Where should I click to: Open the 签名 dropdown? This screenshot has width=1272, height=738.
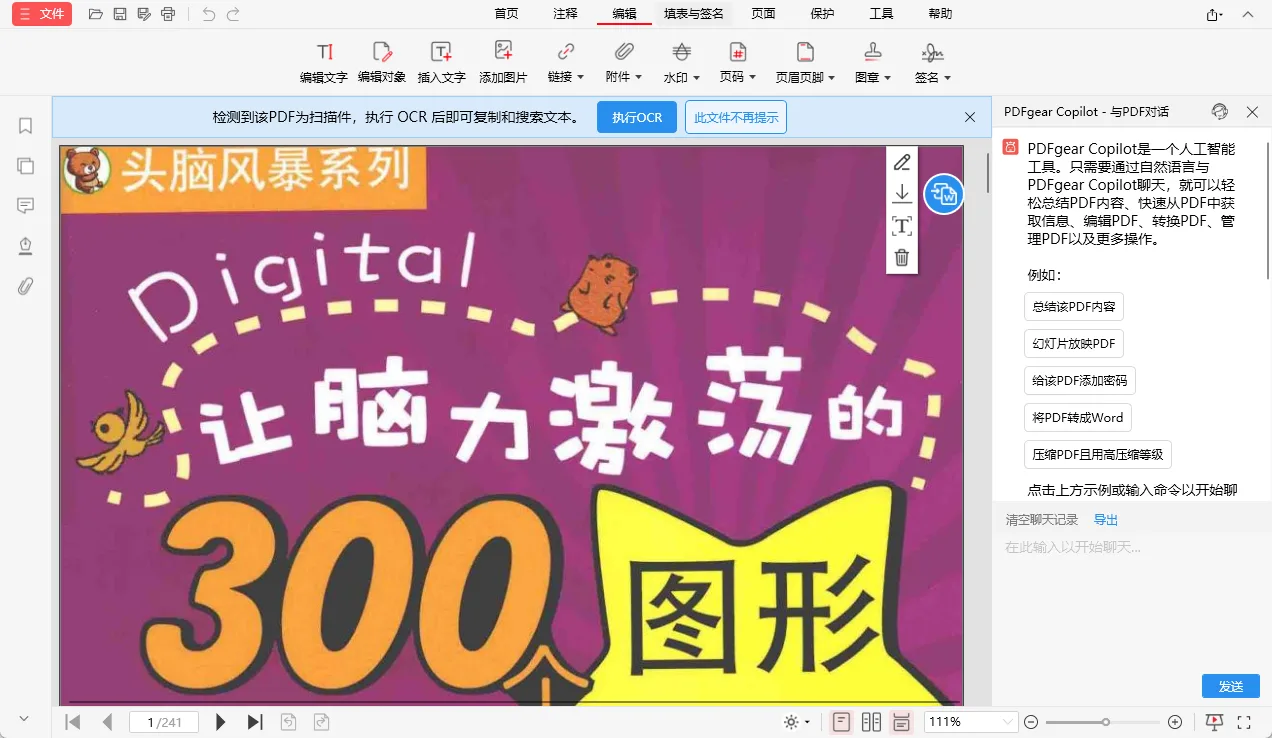[x=932, y=62]
